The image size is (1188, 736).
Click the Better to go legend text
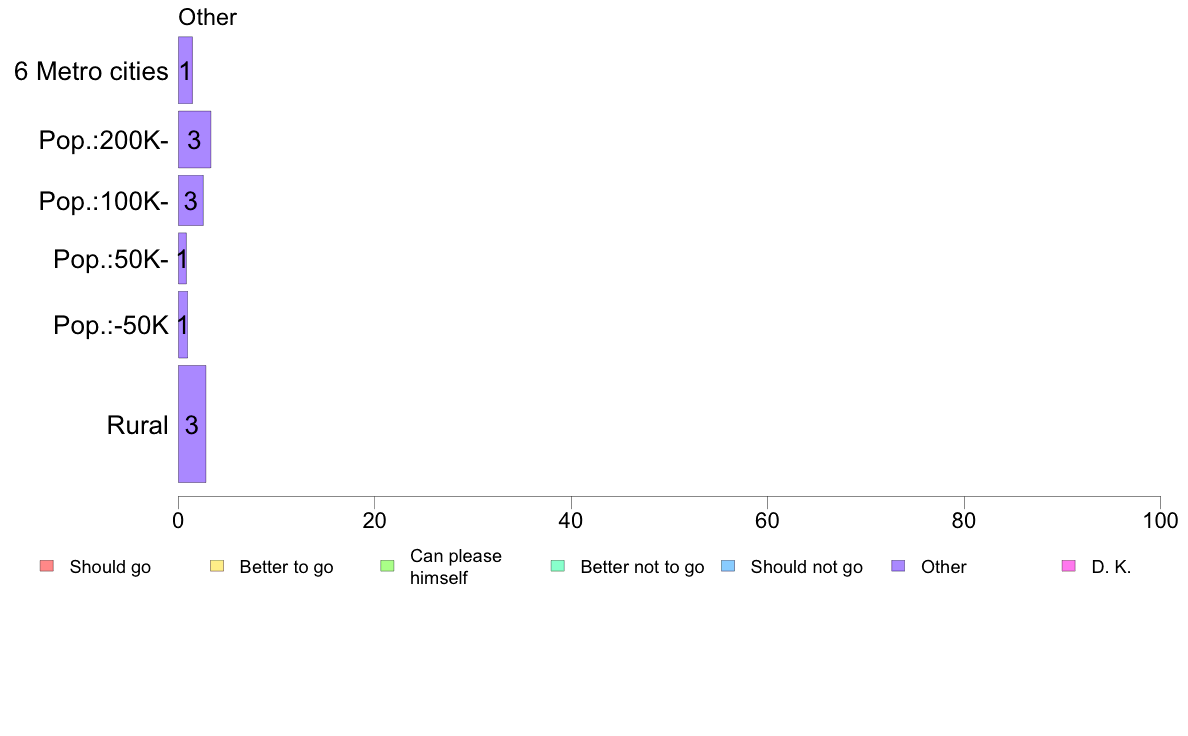tap(286, 567)
